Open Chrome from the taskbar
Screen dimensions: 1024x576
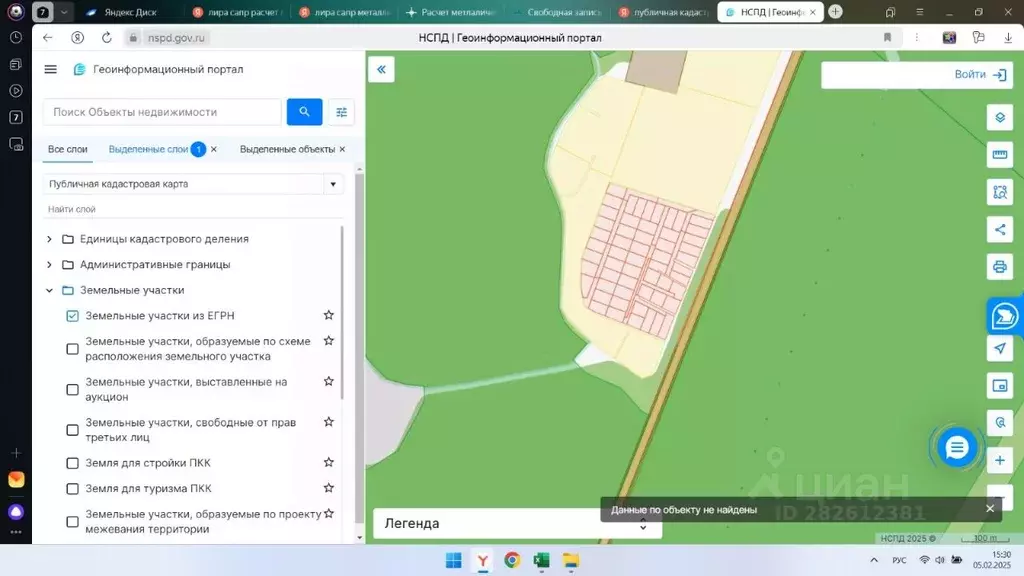click(512, 560)
